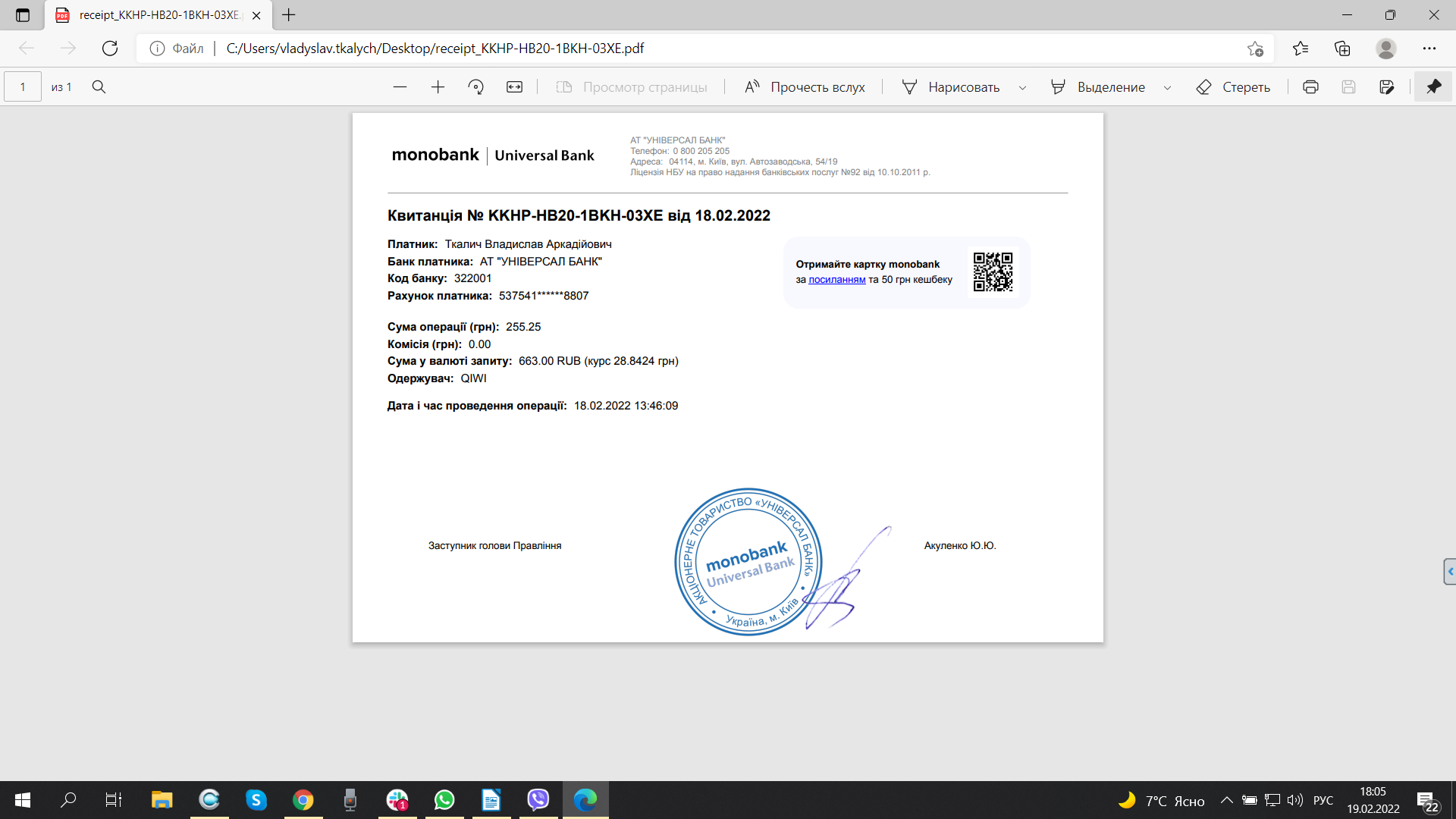Viewport: 1456px width, 819px height.
Task: Open Skype from the taskbar
Action: click(x=256, y=800)
